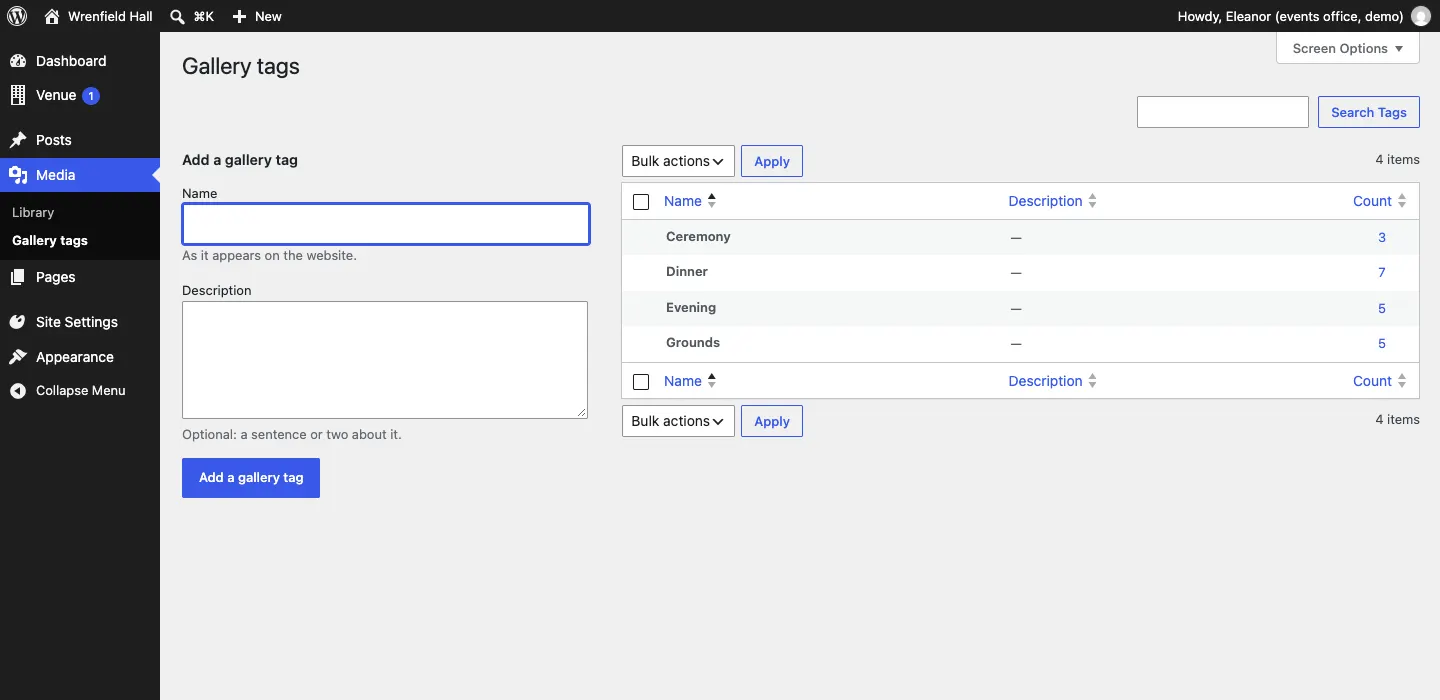Click the search magnifier icon in admin bar
The image size is (1440, 700).
point(177,16)
